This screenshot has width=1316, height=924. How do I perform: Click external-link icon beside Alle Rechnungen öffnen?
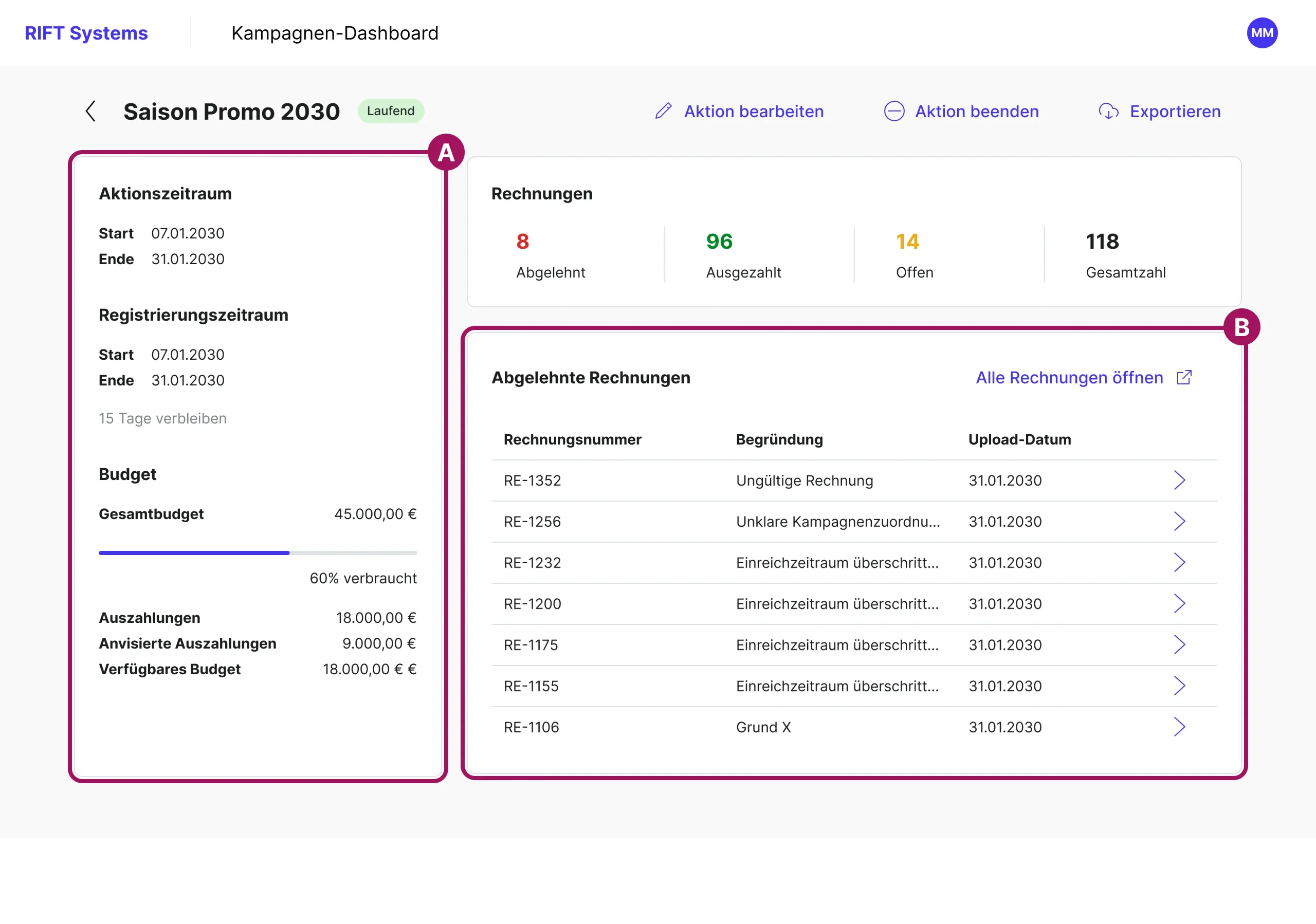[1184, 378]
